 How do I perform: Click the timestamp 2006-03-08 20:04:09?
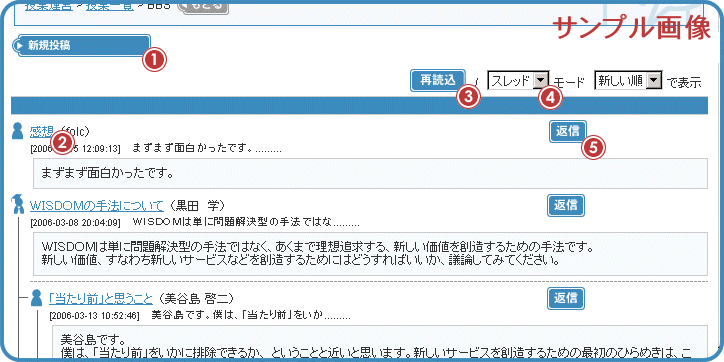coord(75,223)
